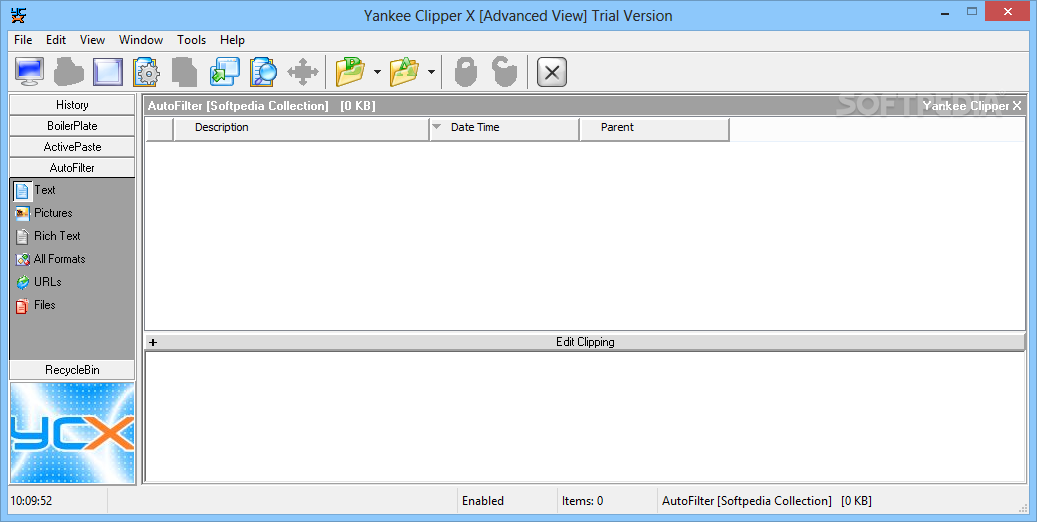Click the blank first column header
The width and height of the screenshot is (1037, 522).
(159, 129)
